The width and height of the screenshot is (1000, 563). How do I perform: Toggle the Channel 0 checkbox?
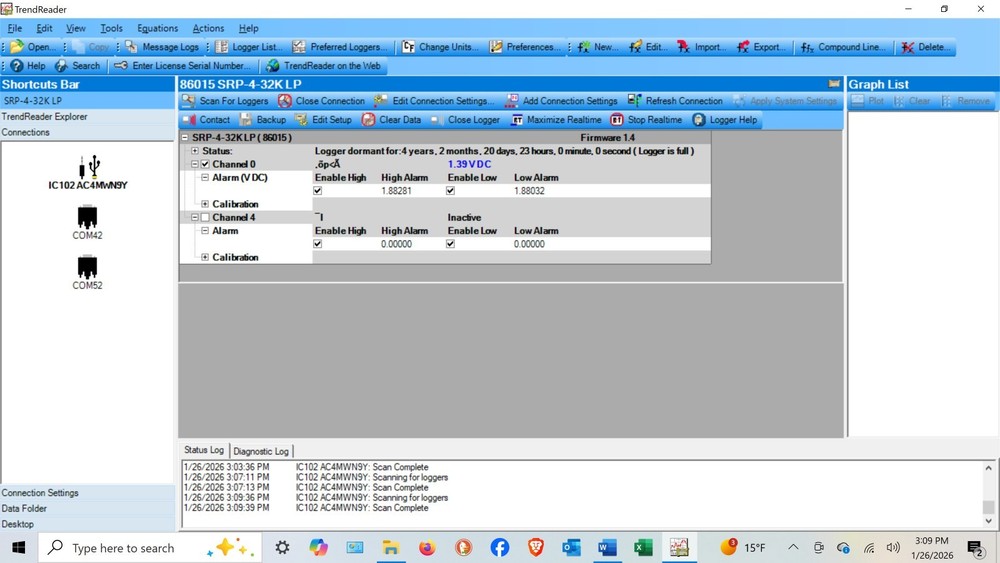(x=206, y=164)
